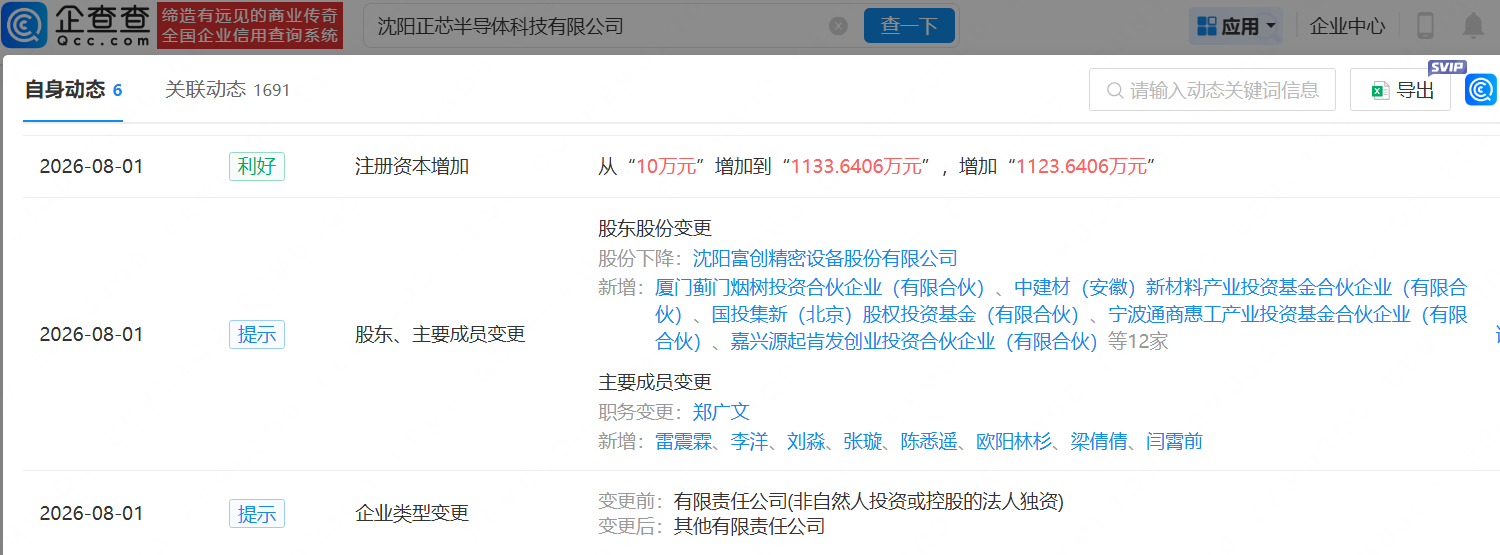The image size is (1500, 555).
Task: Switch to the 自身动态 tab
Action: point(73,90)
